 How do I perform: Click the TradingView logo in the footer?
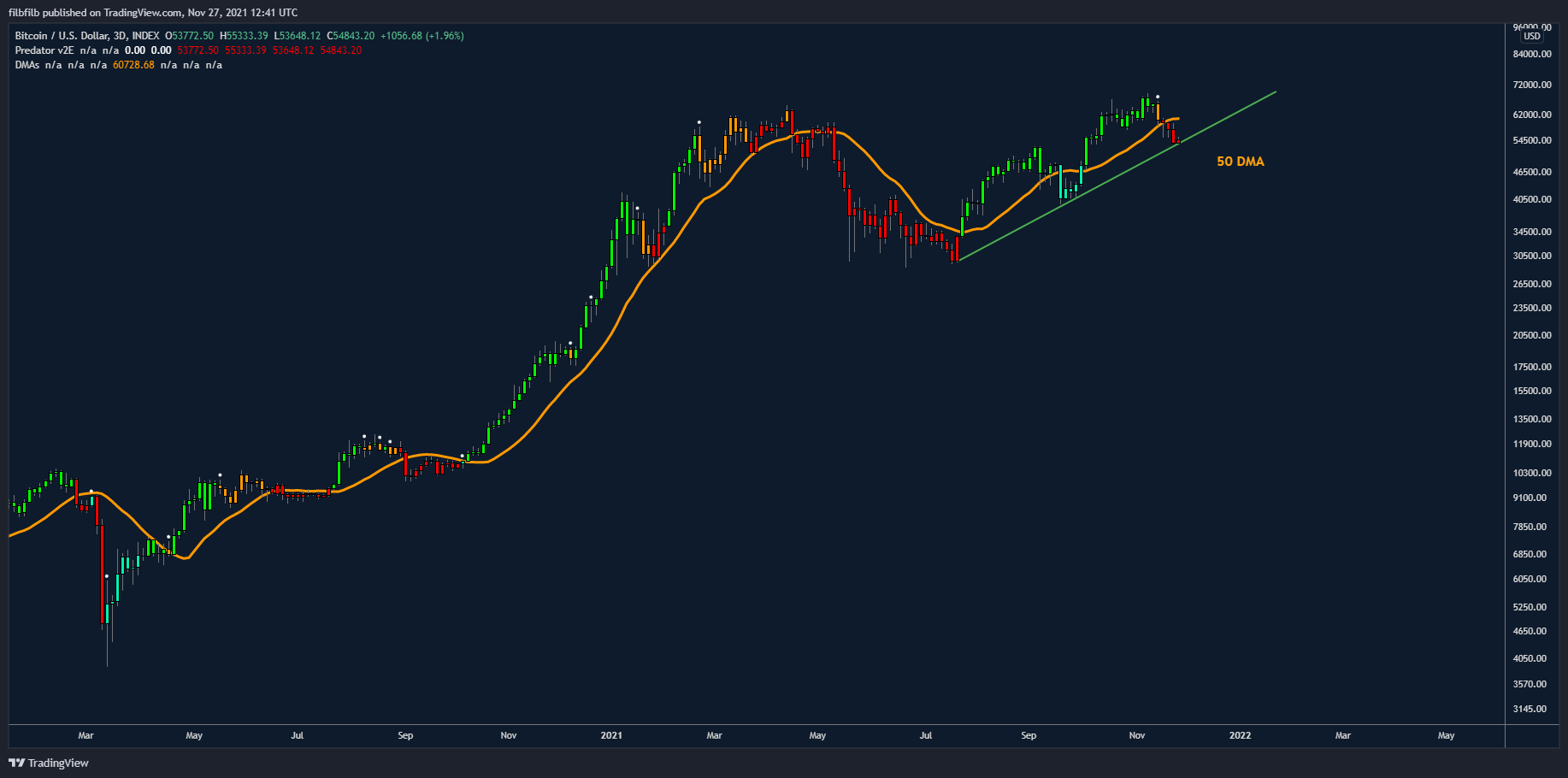coord(49,763)
